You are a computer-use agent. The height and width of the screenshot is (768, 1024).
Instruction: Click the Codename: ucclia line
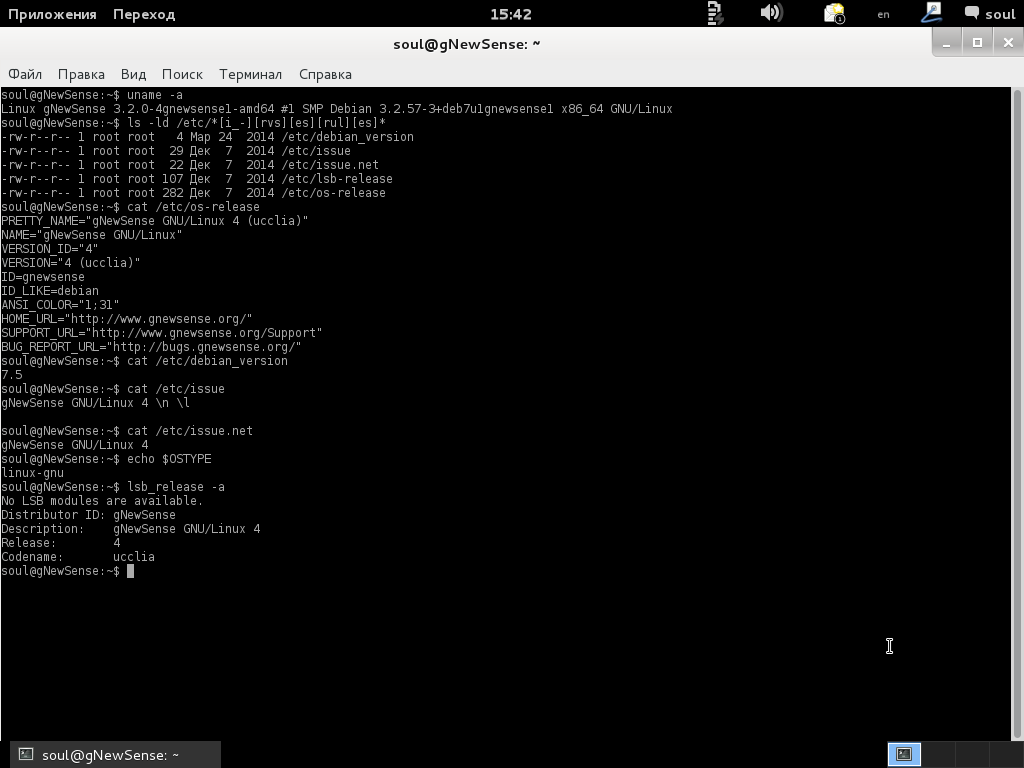click(x=78, y=557)
